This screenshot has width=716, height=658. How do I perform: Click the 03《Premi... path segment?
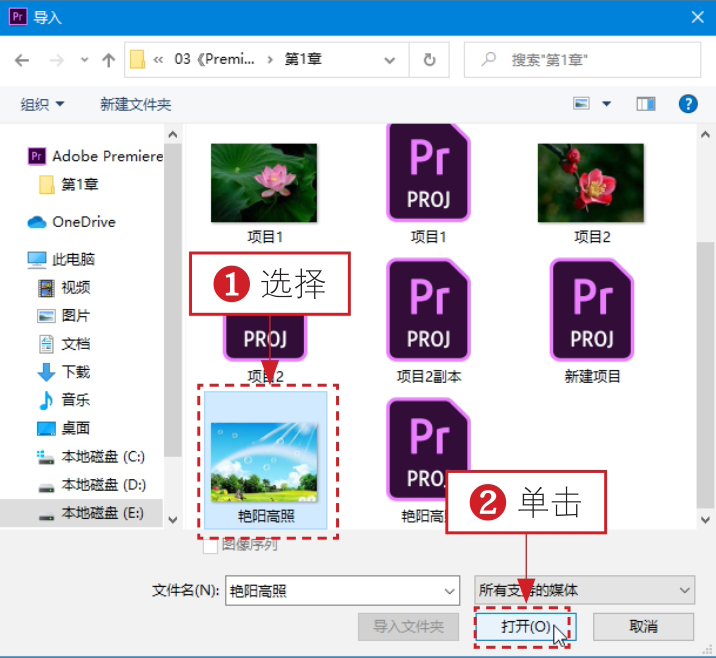(x=214, y=59)
